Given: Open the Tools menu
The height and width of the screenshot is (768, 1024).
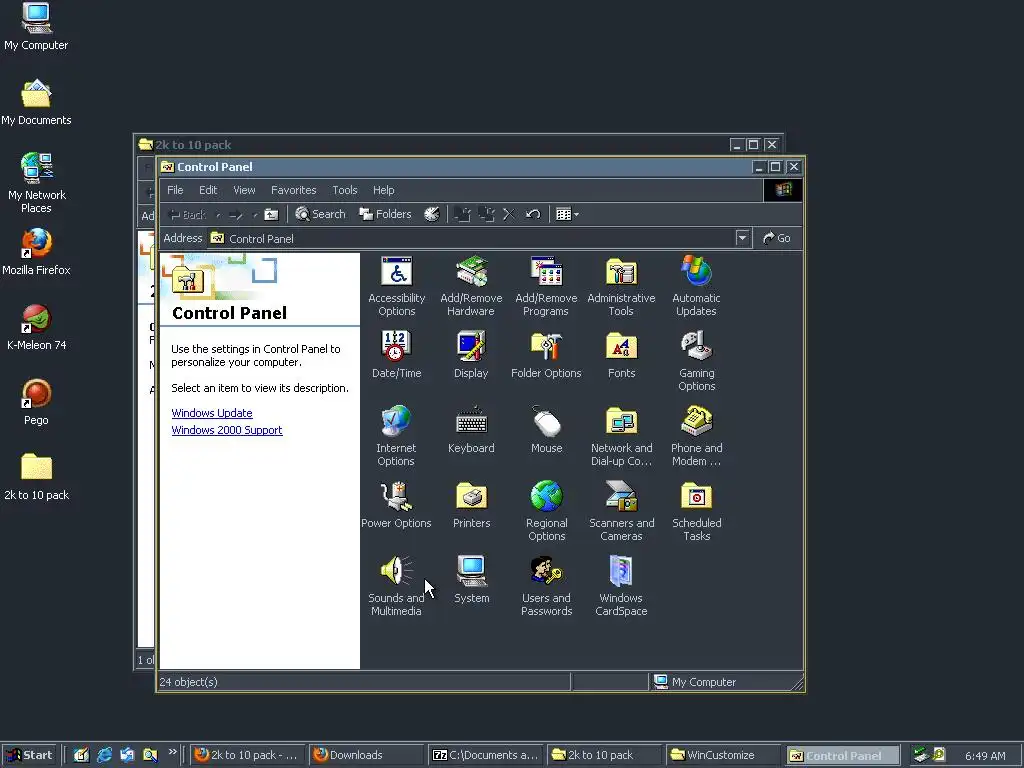Looking at the screenshot, I should (x=344, y=190).
